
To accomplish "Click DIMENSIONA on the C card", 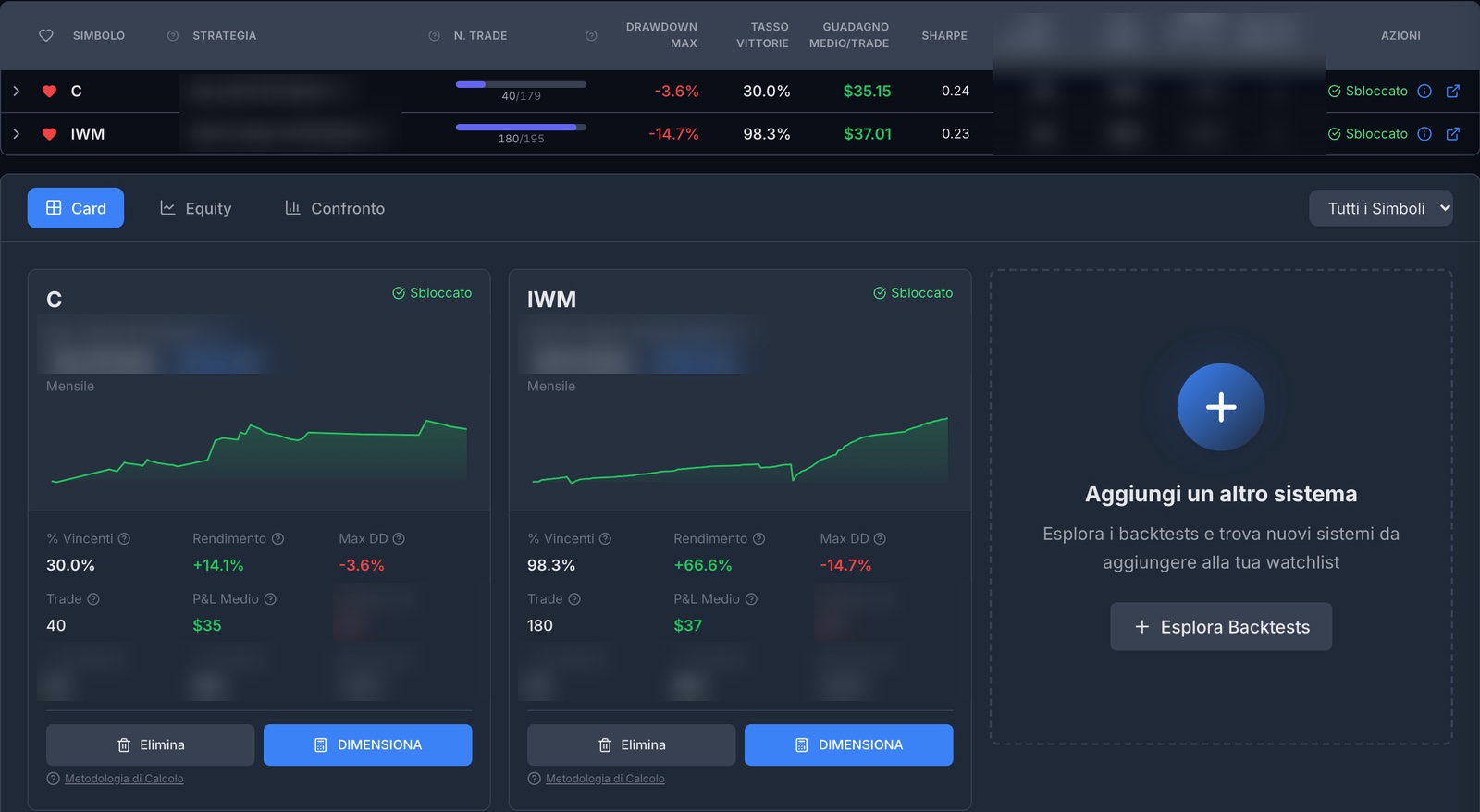I will tap(368, 745).
